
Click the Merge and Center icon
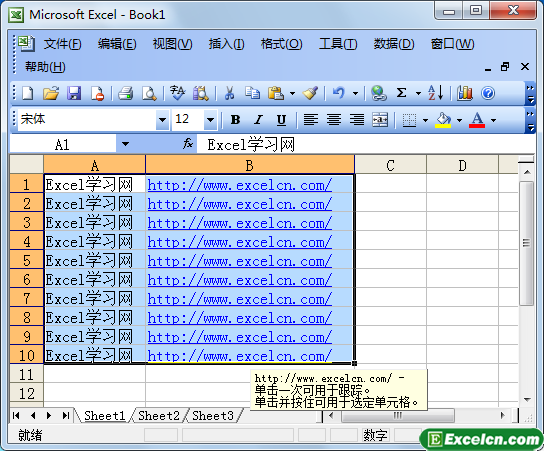point(380,120)
